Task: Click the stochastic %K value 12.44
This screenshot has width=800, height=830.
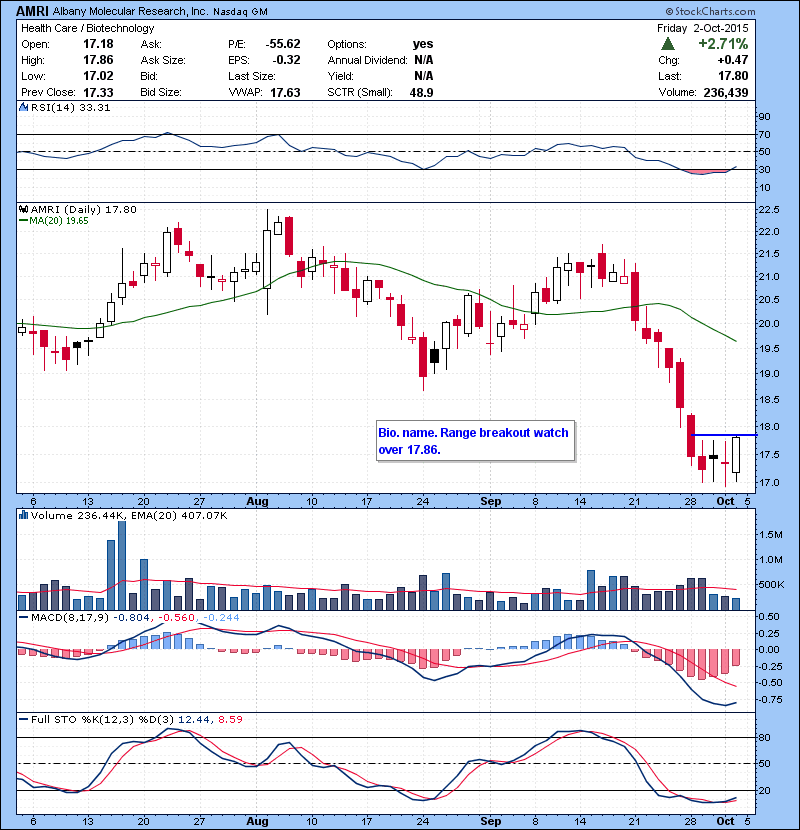Action: (x=194, y=719)
